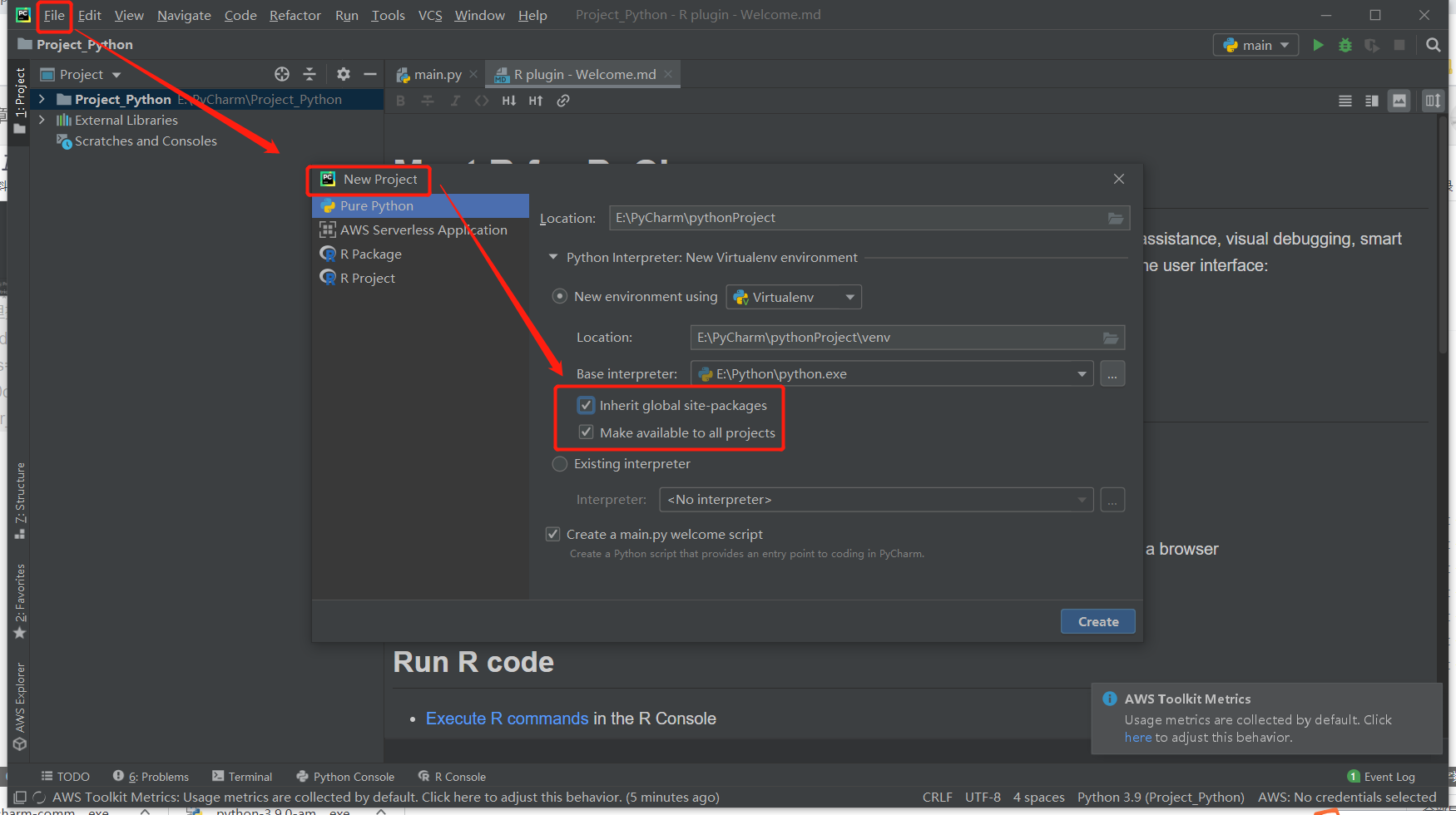1456x815 pixels.
Task: Browse project Location folder icon
Action: pos(1116,218)
